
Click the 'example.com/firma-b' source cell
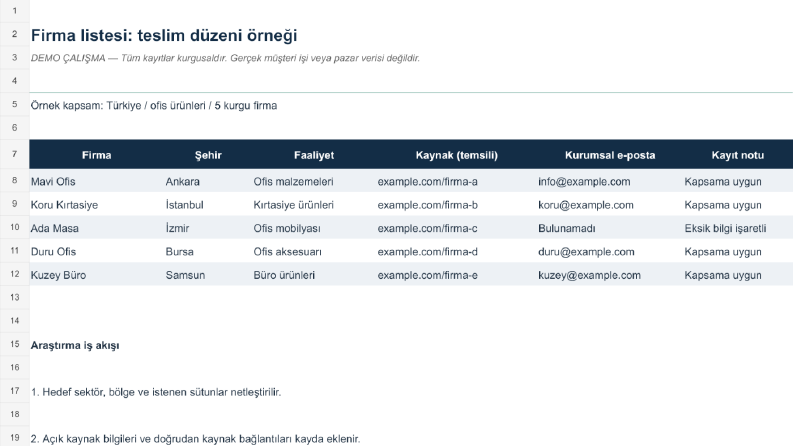(427, 205)
